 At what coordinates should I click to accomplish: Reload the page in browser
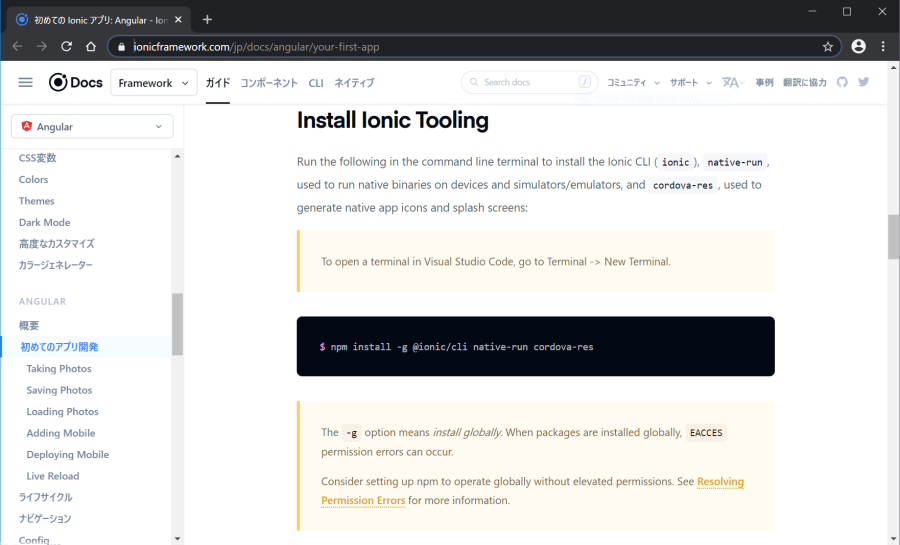coord(66,46)
